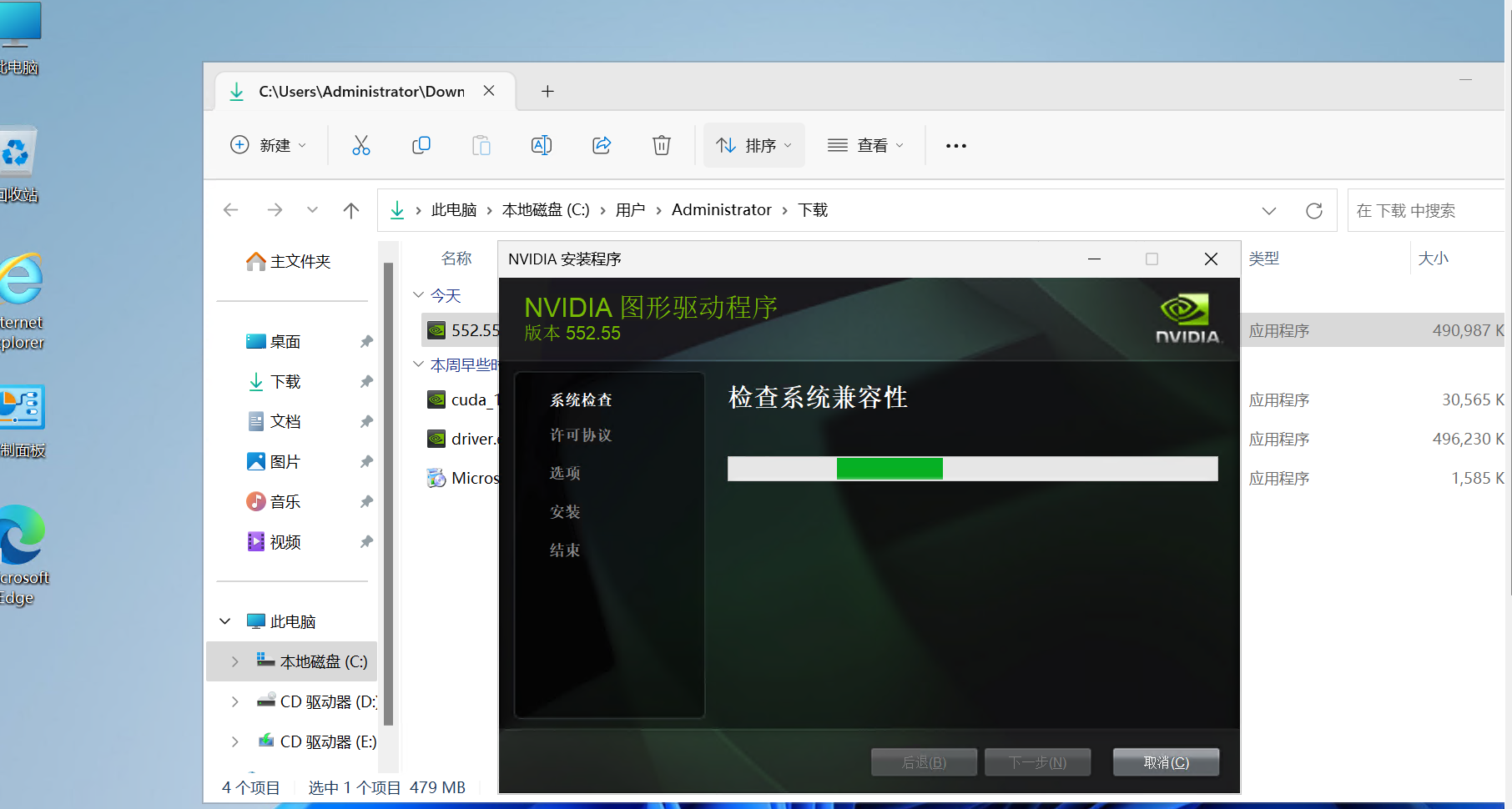The height and width of the screenshot is (809, 1512).
Task: Click the 新建 new item button
Action: (x=269, y=145)
